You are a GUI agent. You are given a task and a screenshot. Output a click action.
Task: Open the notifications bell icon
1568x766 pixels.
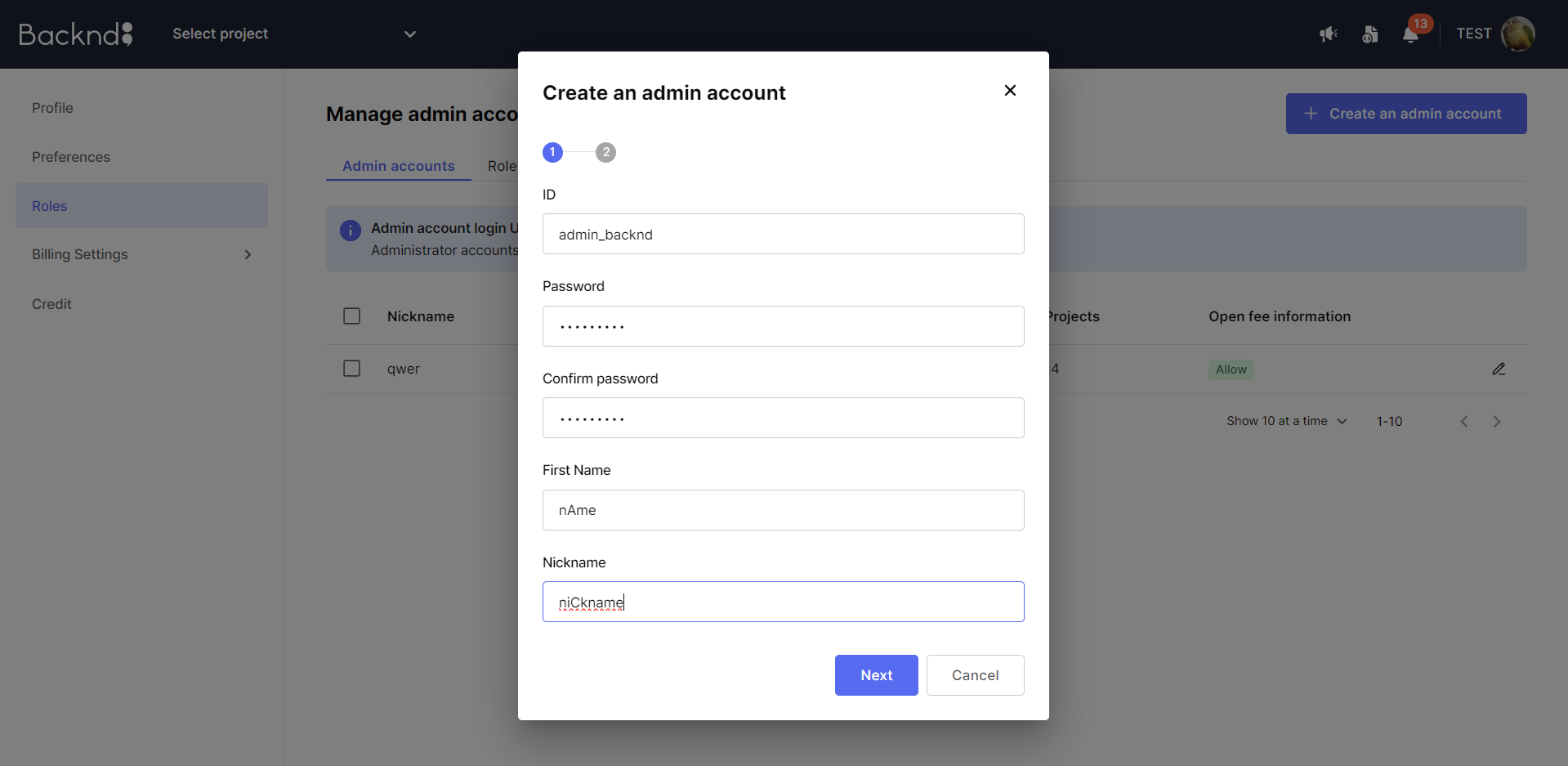[1410, 34]
